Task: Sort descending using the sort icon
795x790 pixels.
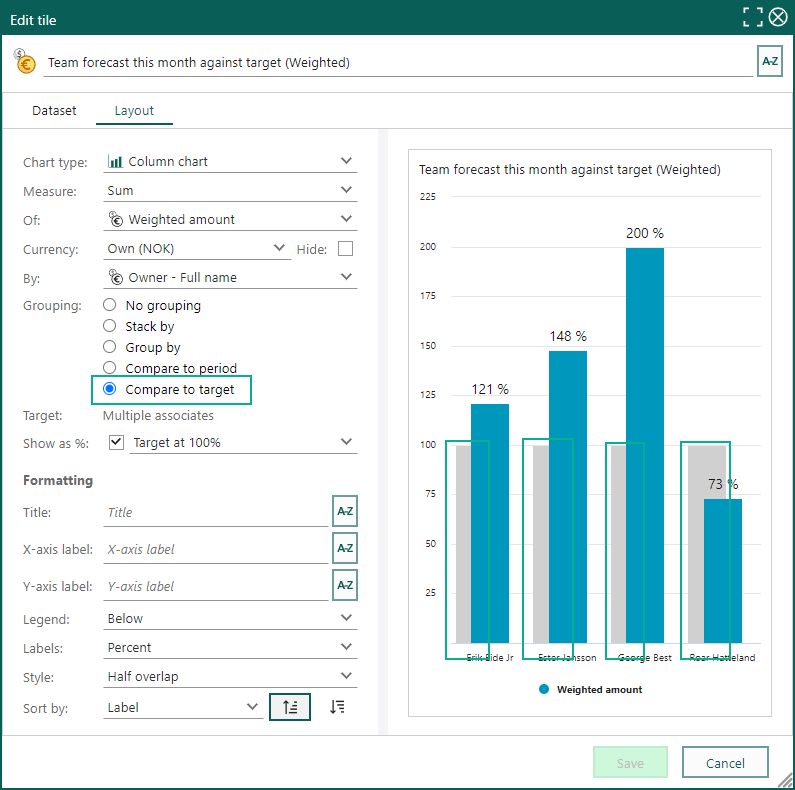Action: point(337,707)
